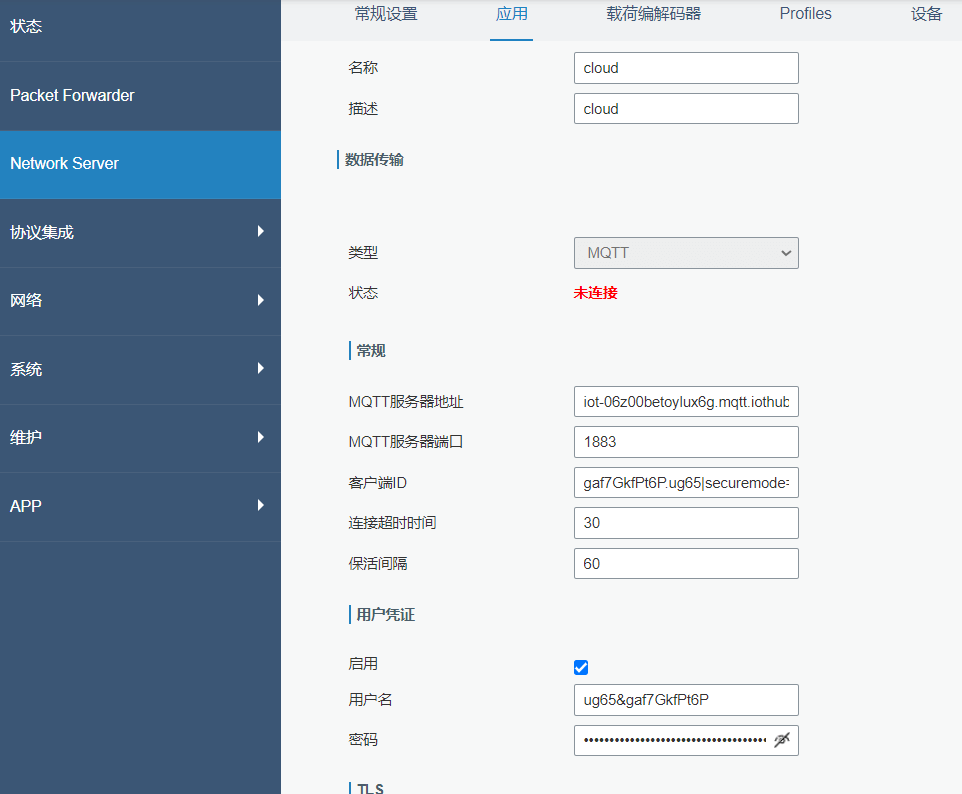Click the MQTT服务器地址 input field
The image size is (962, 794).
pos(686,401)
